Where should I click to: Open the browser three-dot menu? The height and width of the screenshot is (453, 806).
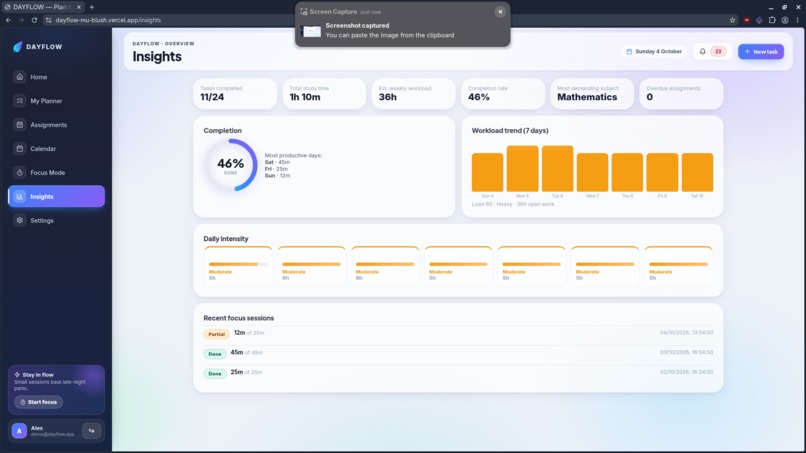(798, 20)
